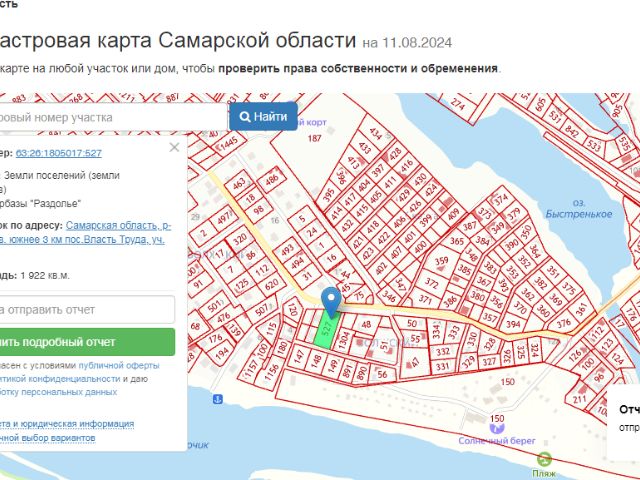Focus the cadastral number search field

click(113, 118)
